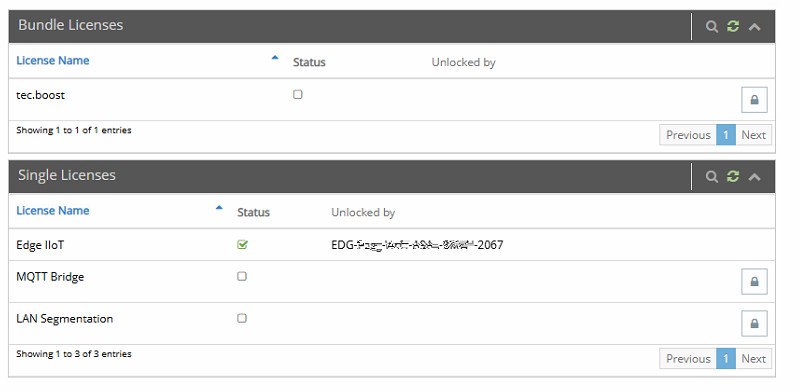The image size is (800, 392).
Task: Click the lock icon for LAN Segmentation
Action: (754, 324)
